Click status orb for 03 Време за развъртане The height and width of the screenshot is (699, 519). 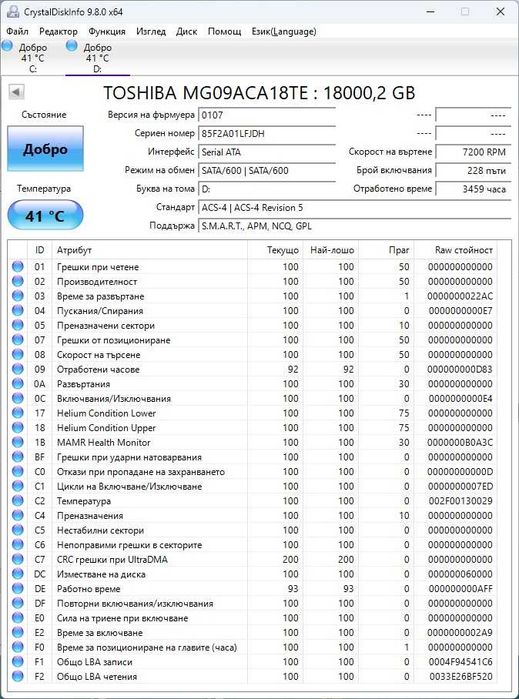point(17,296)
